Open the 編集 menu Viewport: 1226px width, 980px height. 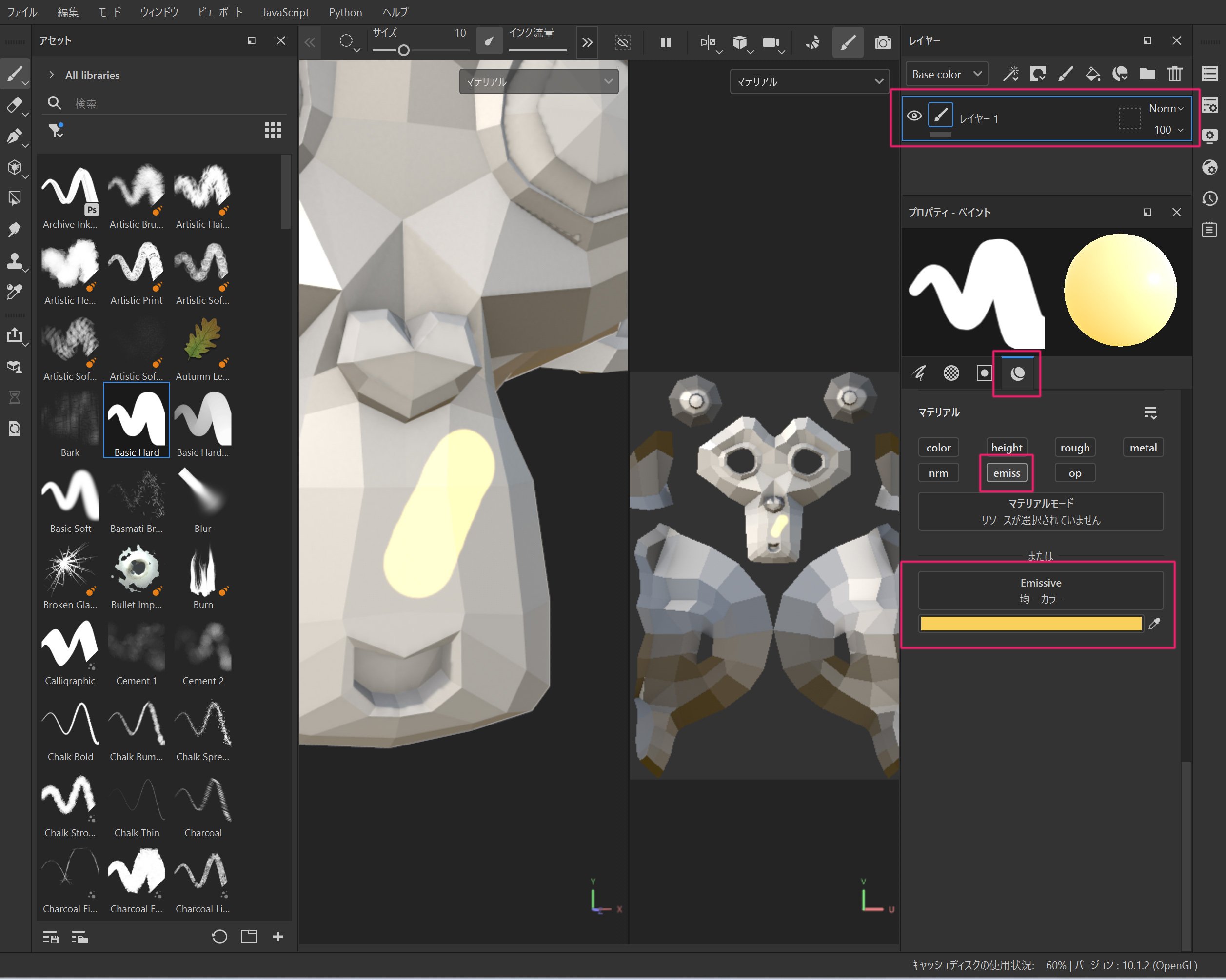[68, 12]
